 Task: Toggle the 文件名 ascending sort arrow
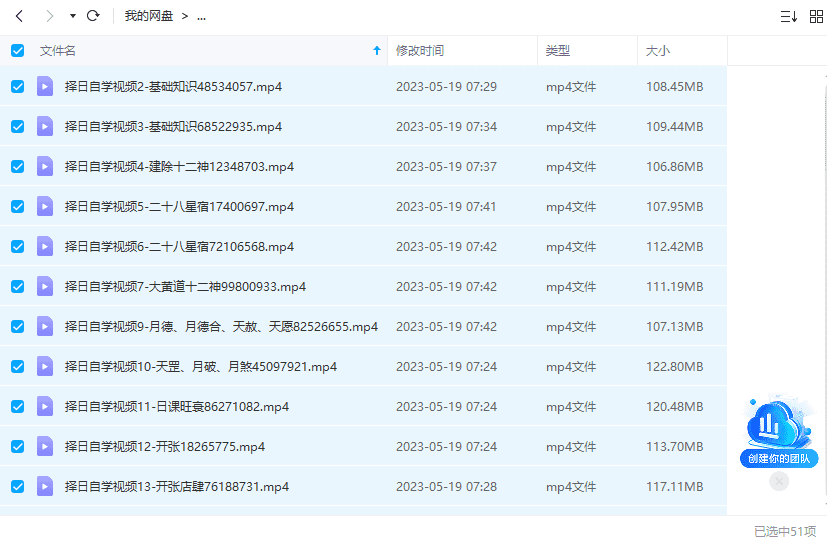pos(376,51)
